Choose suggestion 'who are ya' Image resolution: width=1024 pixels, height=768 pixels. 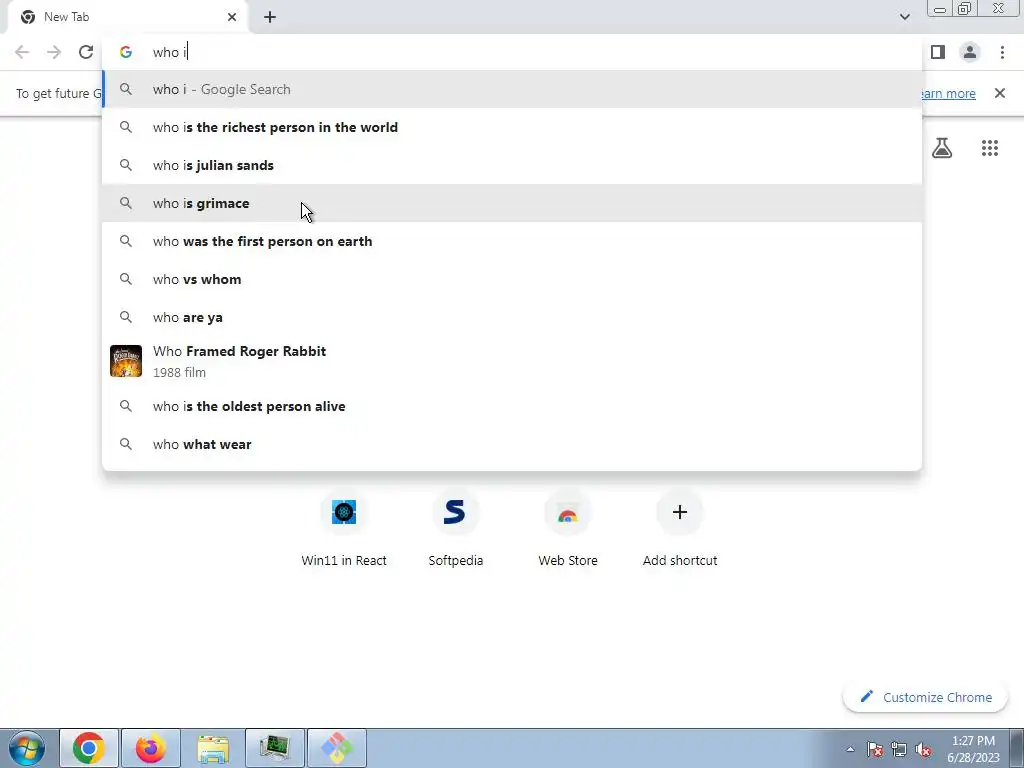pyautogui.click(x=512, y=317)
